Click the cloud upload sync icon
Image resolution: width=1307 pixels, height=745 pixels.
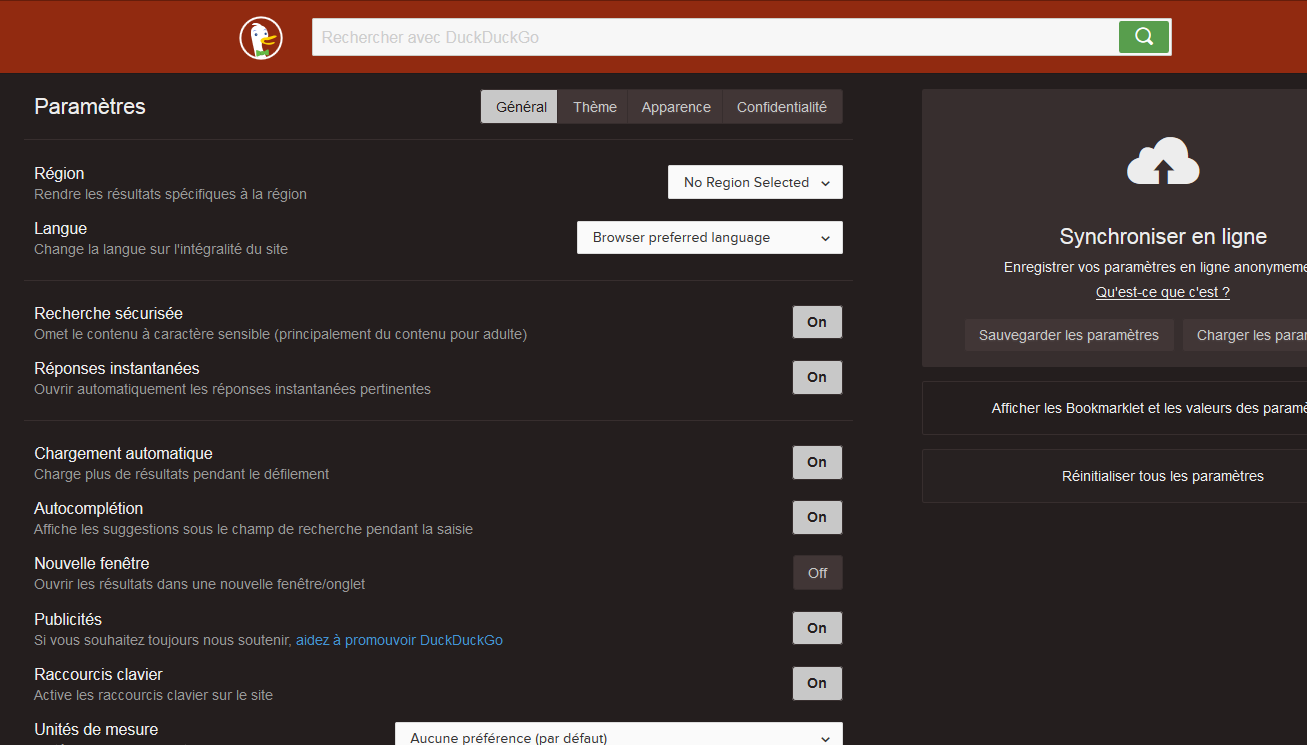pyautogui.click(x=1162, y=161)
